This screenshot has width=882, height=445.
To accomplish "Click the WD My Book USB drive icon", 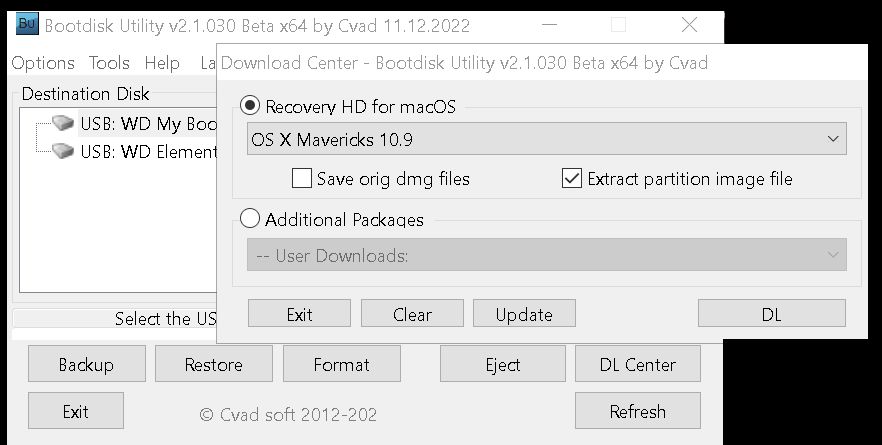I will pos(64,124).
